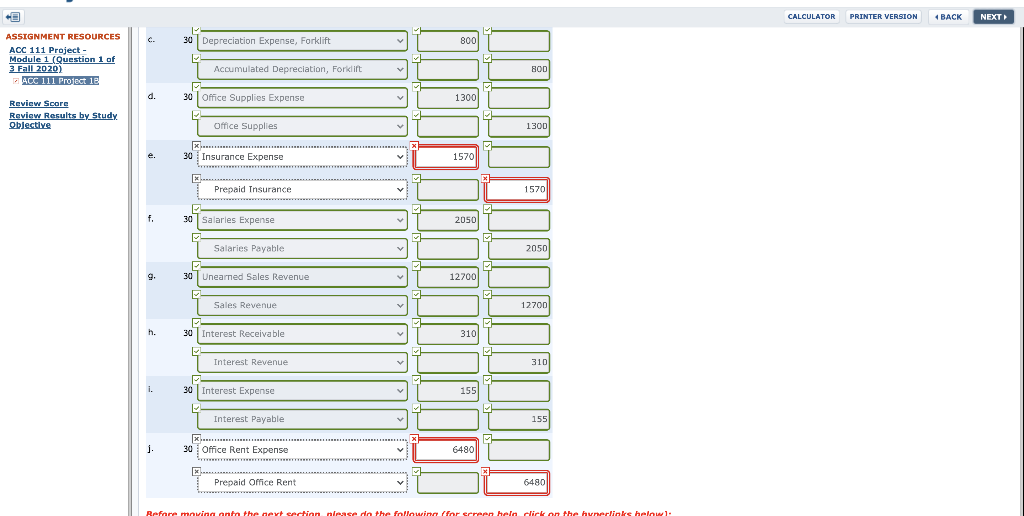
Task: Open Office Supplies credit account dropdown
Action: point(302,126)
